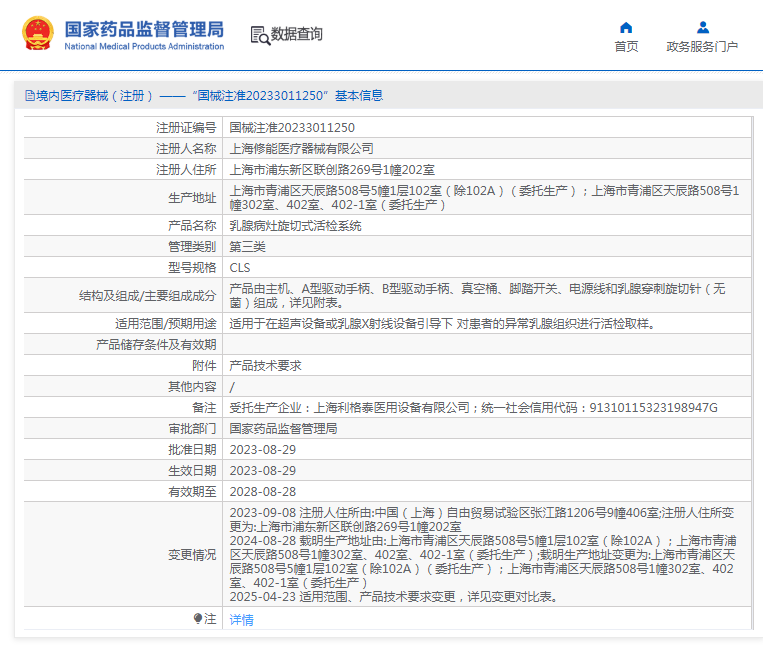Click the 数据查询 magnifier document icon
The image size is (763, 645).
(260, 35)
